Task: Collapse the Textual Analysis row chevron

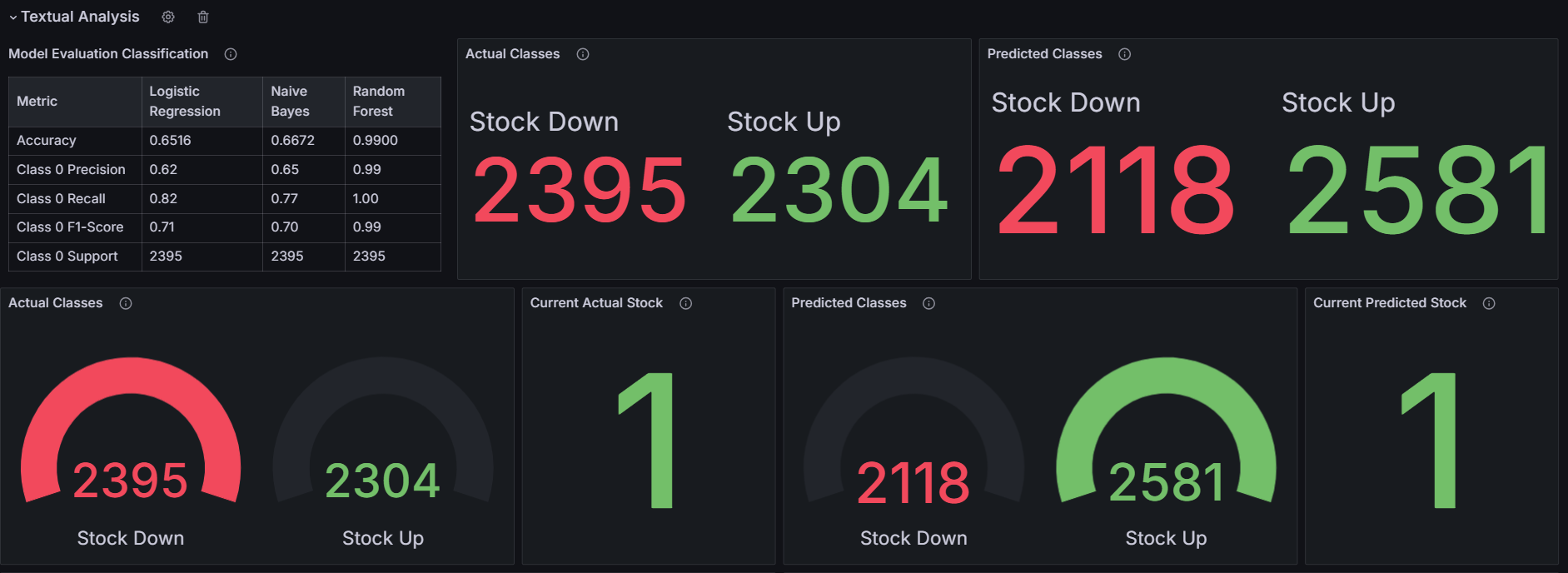Action: pyautogui.click(x=13, y=17)
